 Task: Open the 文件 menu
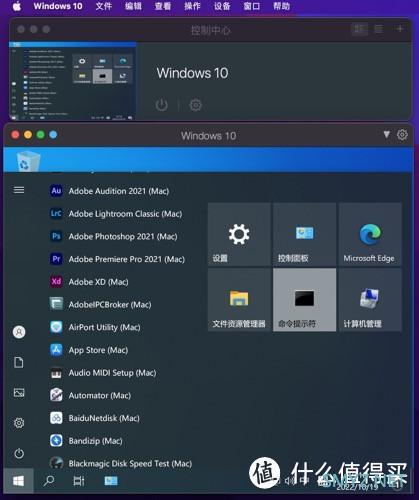(x=104, y=6)
